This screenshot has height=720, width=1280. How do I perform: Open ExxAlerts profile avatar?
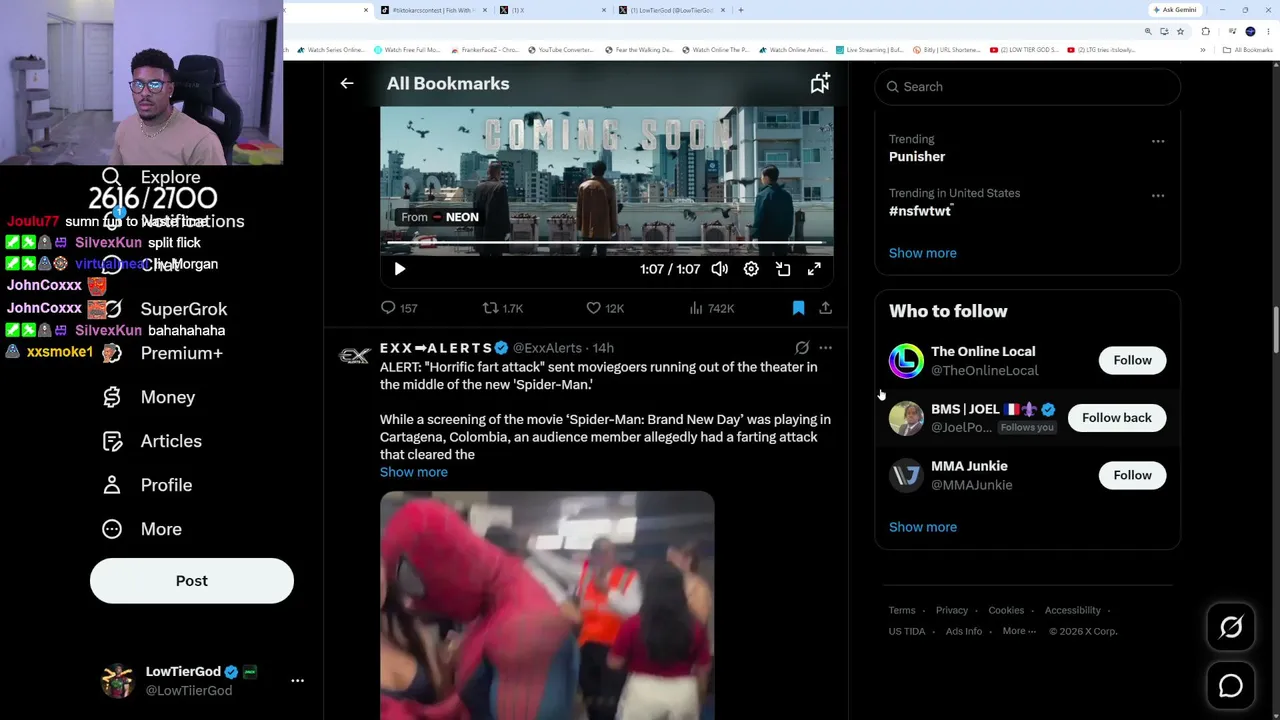pos(355,356)
